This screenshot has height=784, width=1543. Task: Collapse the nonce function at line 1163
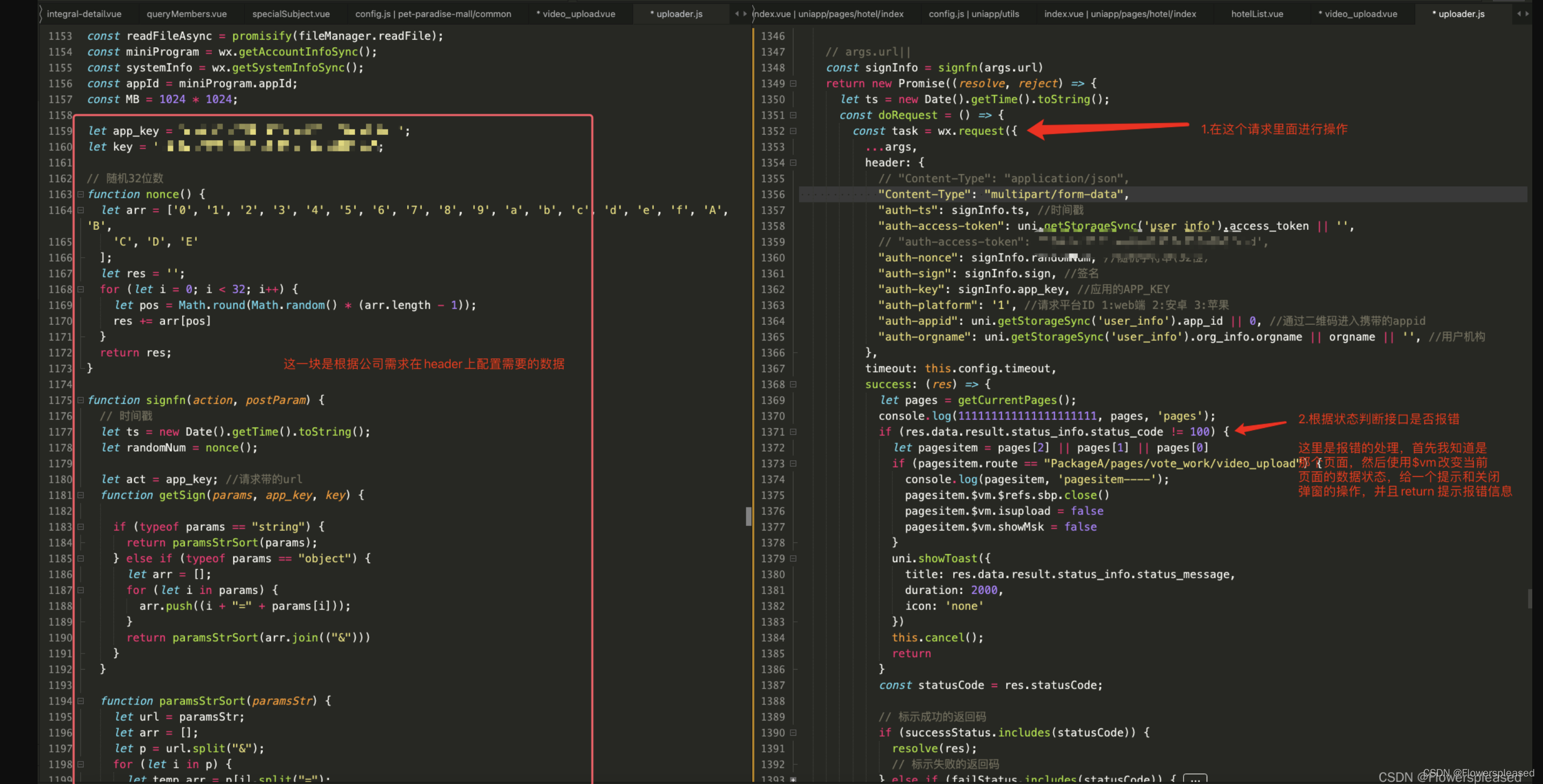click(80, 194)
